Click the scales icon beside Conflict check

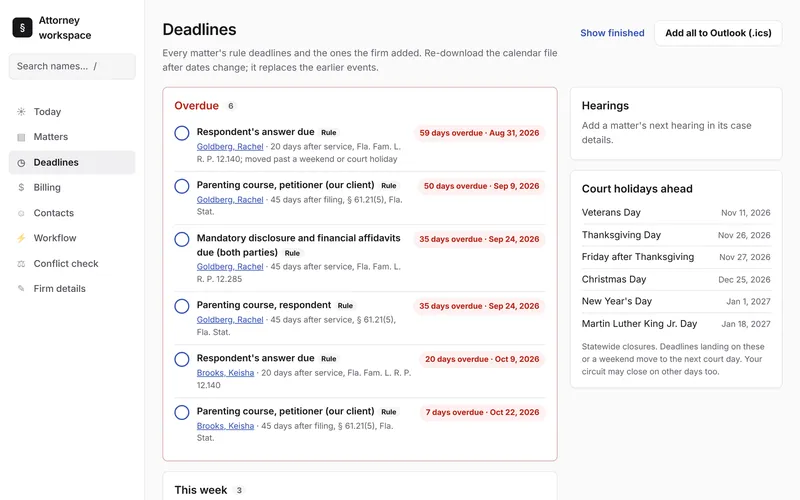pyautogui.click(x=21, y=264)
